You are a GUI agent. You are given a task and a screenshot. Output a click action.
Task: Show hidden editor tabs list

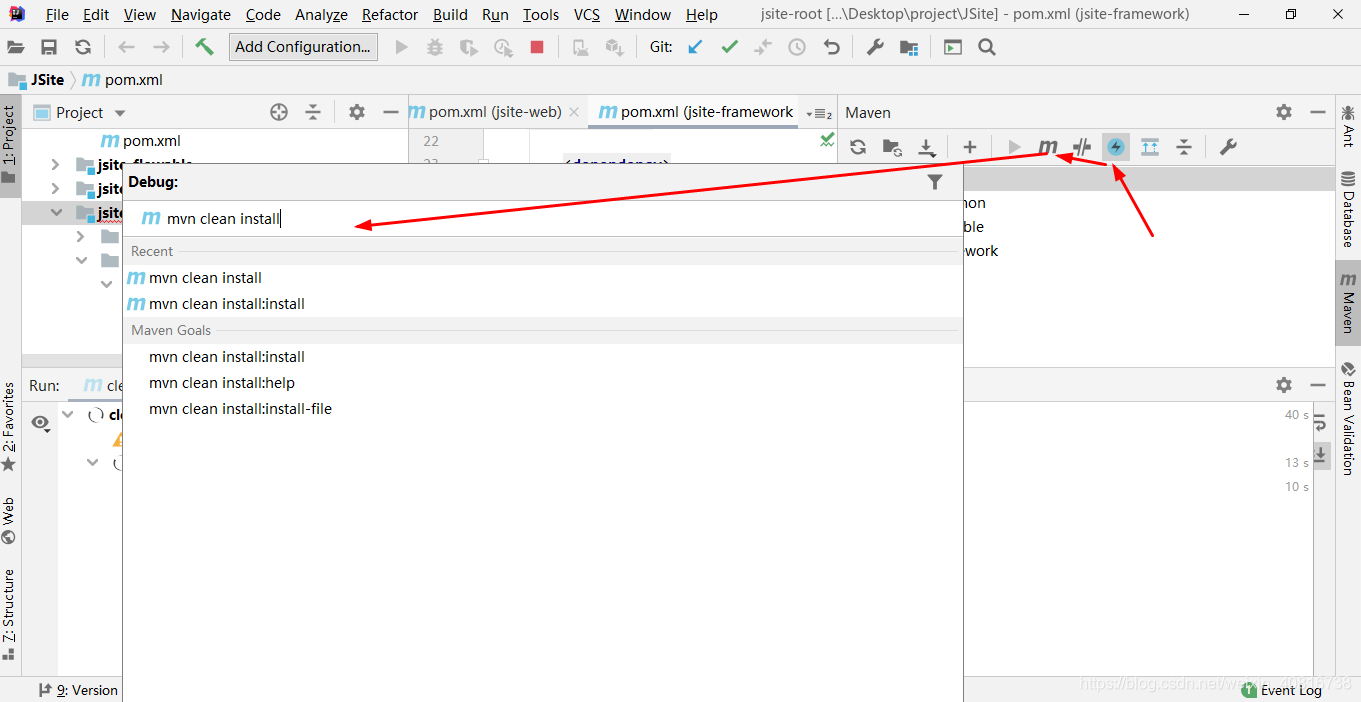pyautogui.click(x=818, y=113)
